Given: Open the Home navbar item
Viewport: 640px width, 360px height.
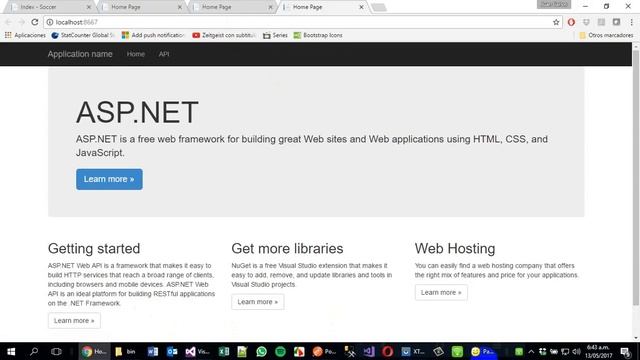Looking at the screenshot, I should click(x=136, y=54).
